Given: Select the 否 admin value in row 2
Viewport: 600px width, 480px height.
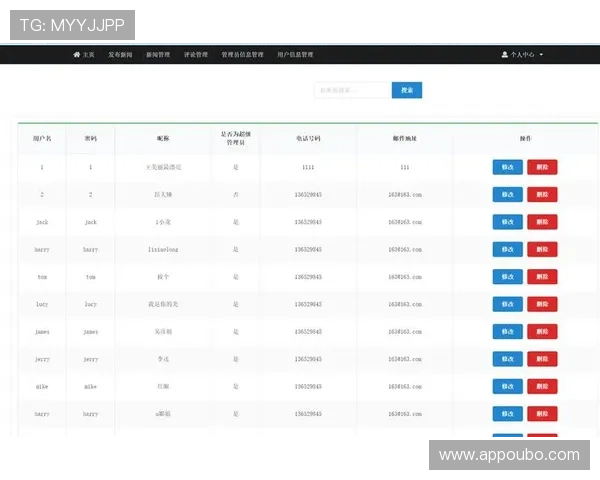Looking at the screenshot, I should pyautogui.click(x=236, y=194).
